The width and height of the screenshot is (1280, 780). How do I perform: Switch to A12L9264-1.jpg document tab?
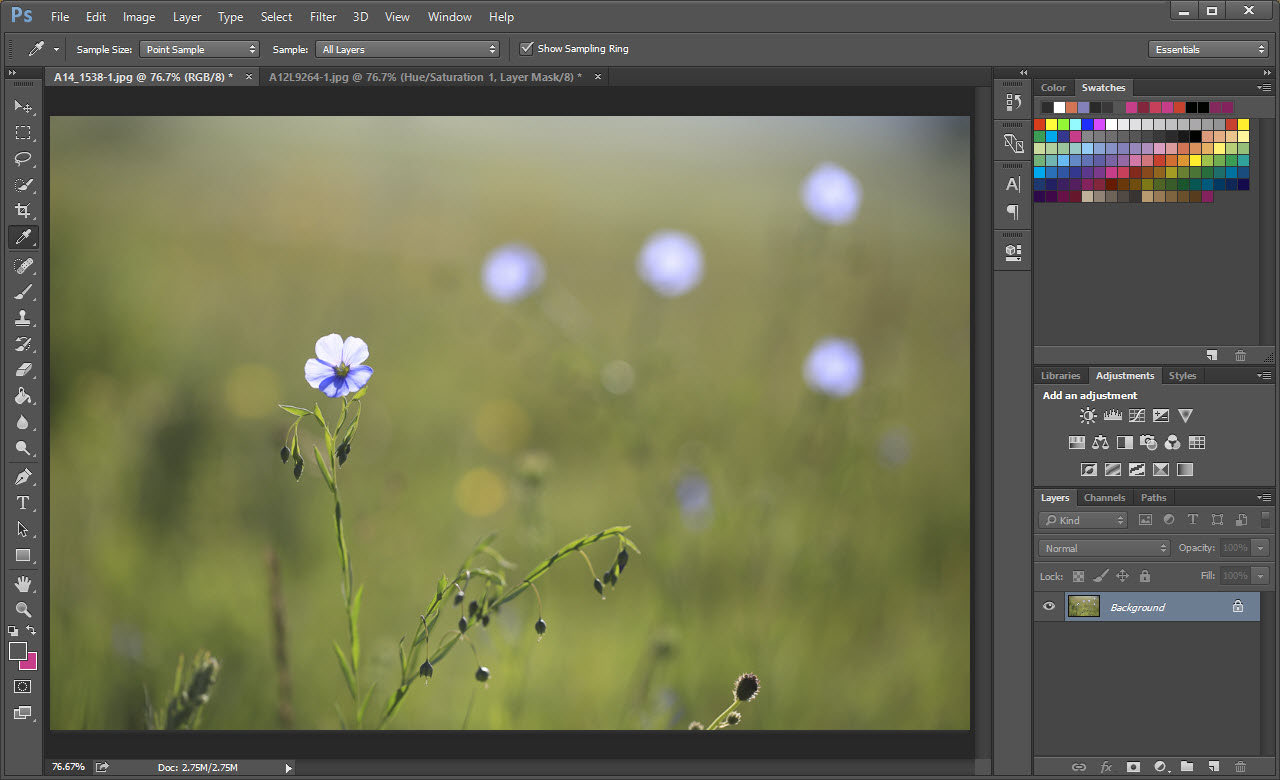[425, 76]
